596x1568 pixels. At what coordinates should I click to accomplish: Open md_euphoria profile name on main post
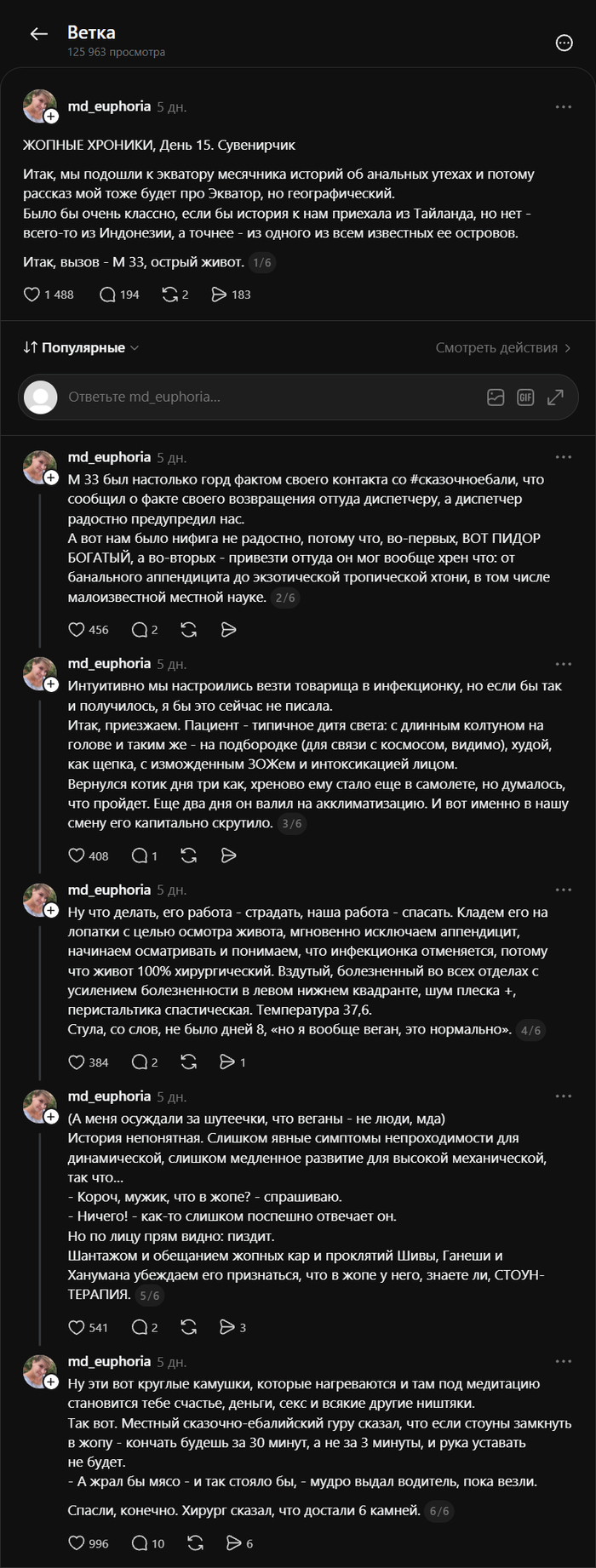coord(109,106)
